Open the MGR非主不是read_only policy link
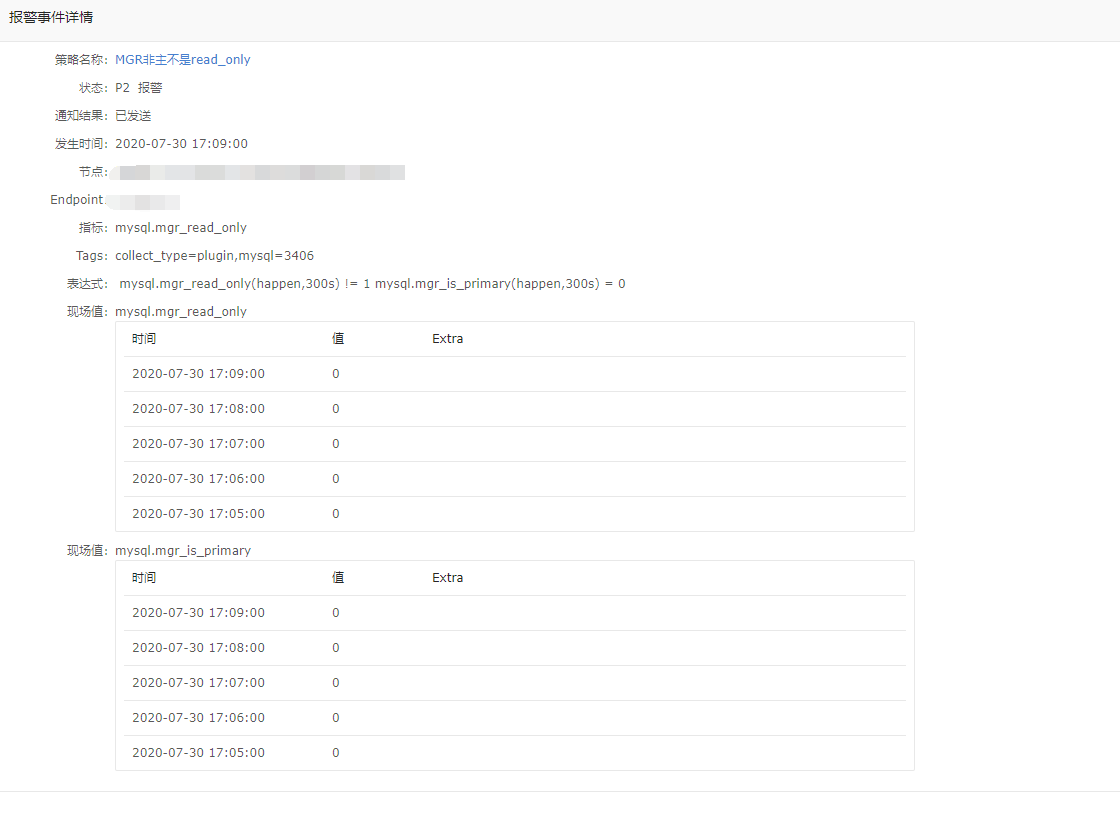1120x813 pixels. pos(183,60)
